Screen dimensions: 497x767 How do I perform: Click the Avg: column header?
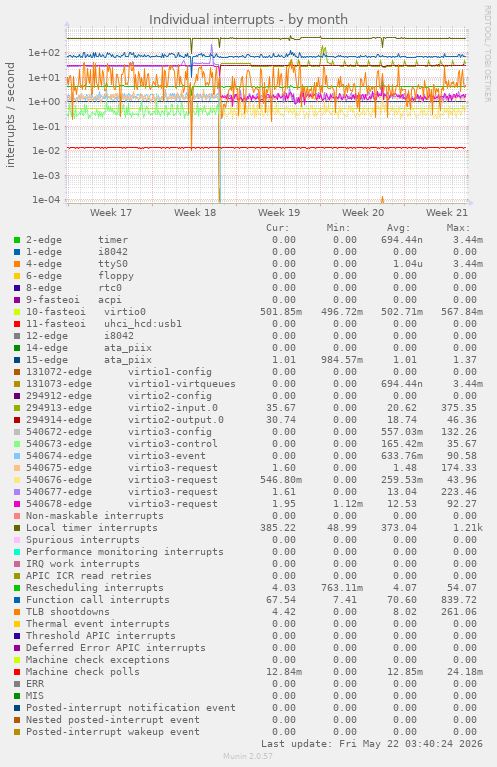pos(398,228)
